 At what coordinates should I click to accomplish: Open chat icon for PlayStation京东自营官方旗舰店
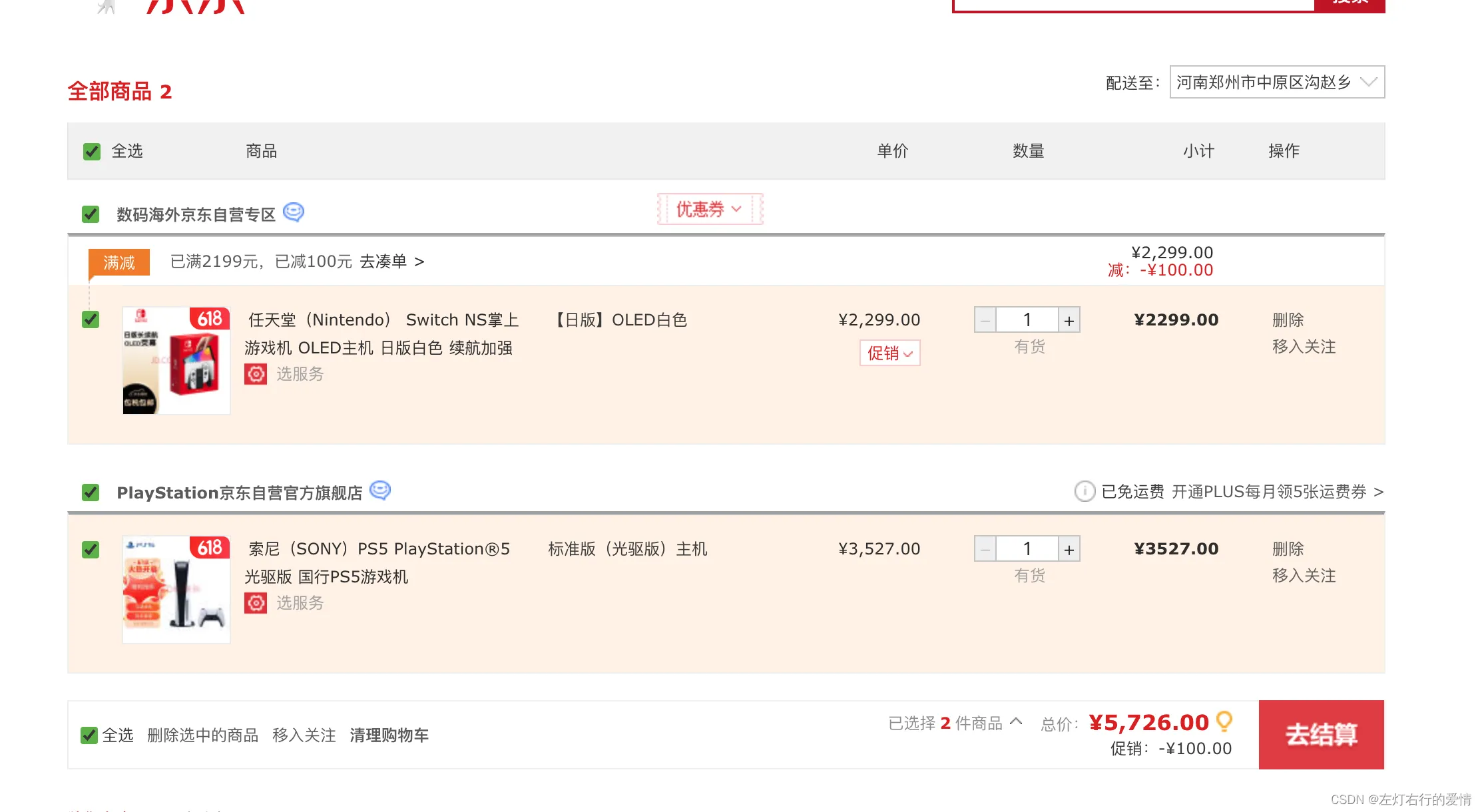pyautogui.click(x=380, y=491)
